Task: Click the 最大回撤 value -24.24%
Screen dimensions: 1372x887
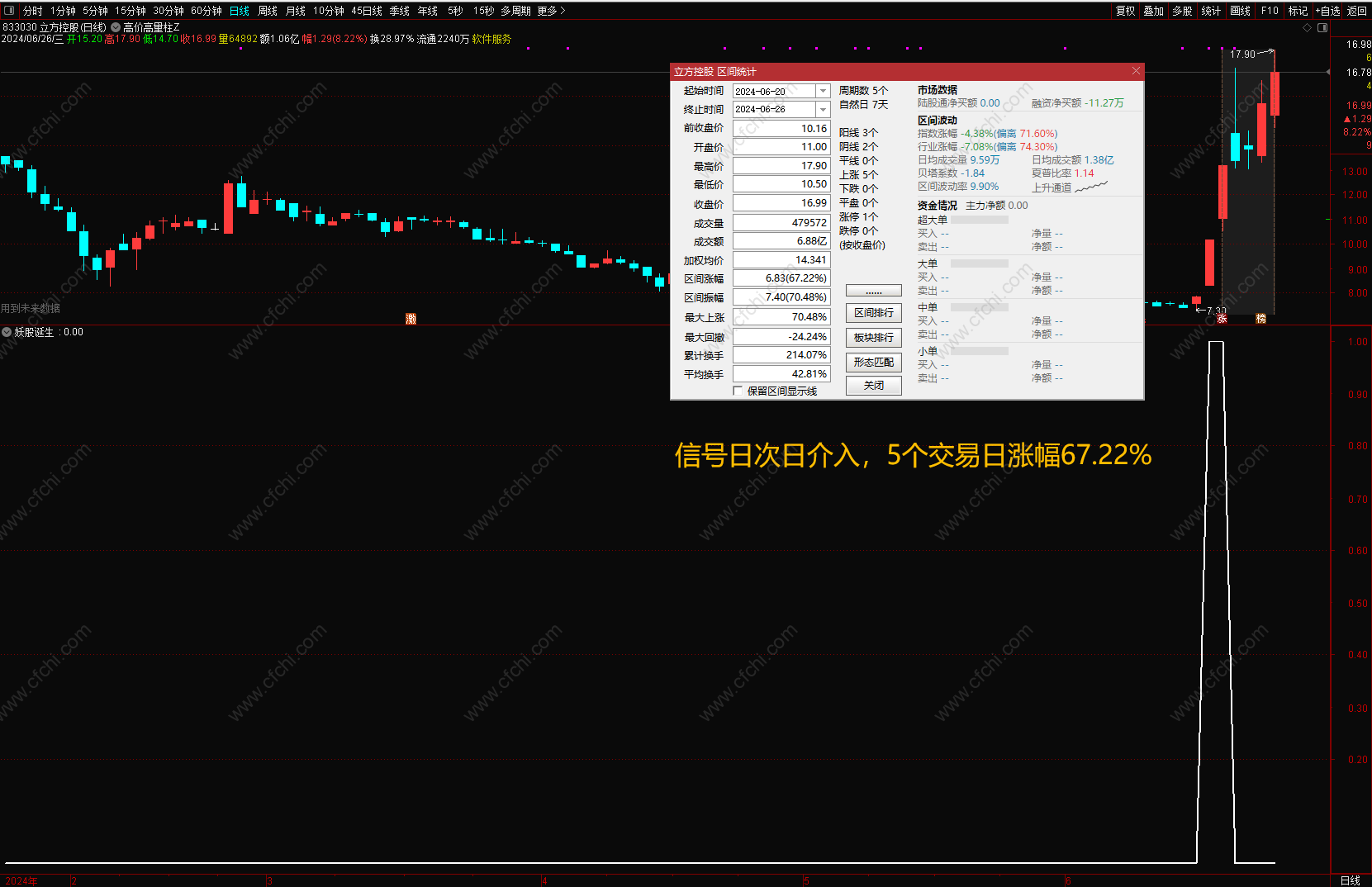Action: pos(781,337)
